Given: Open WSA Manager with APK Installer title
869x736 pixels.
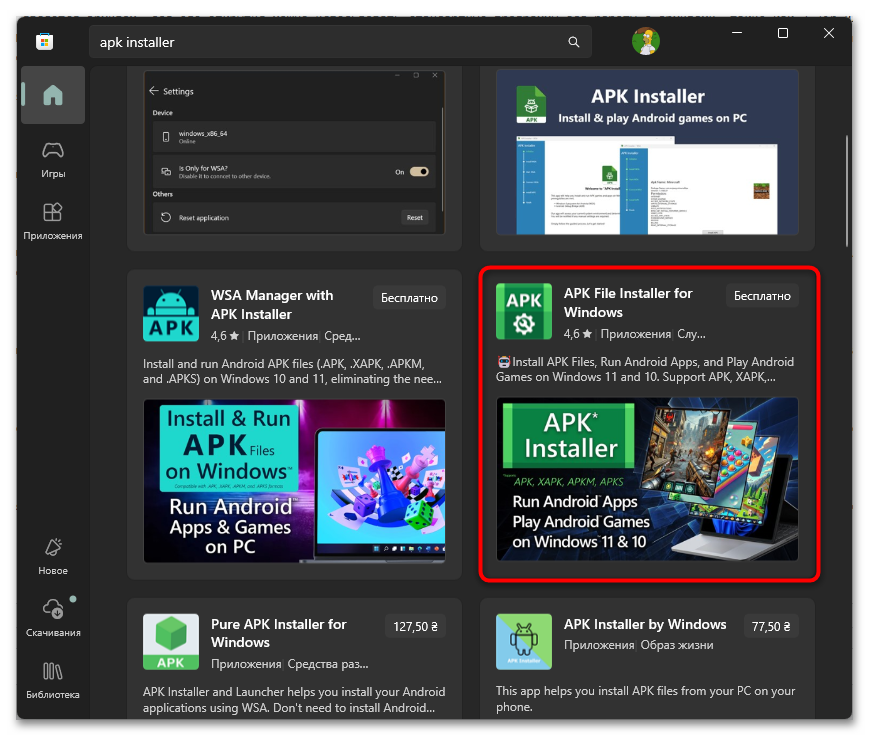Looking at the screenshot, I should coord(272,305).
